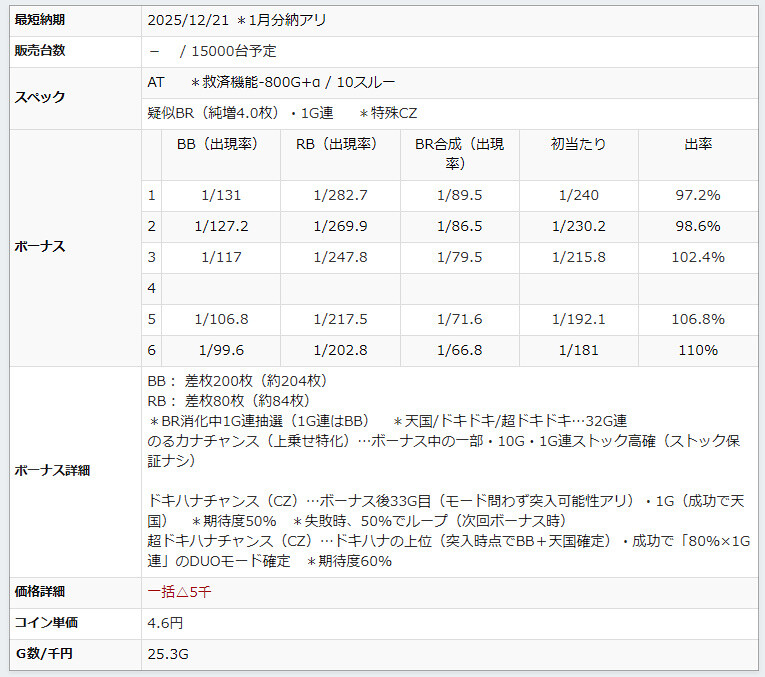Select the ボーナス row label
The height and width of the screenshot is (677, 765).
click(40, 247)
